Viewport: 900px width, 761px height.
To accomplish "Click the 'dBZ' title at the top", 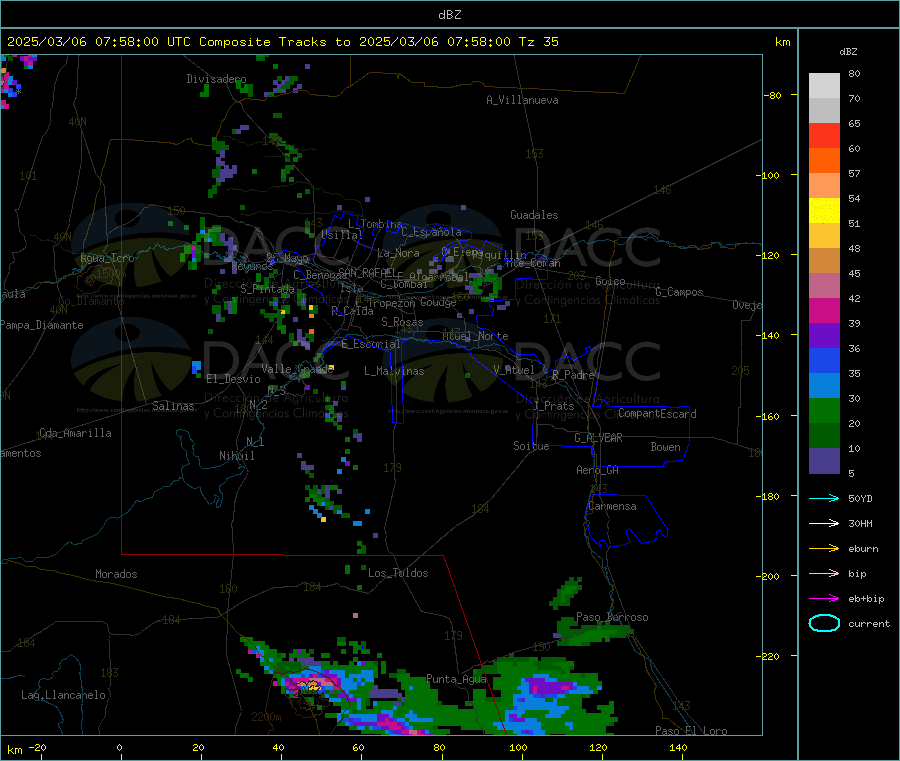I will pyautogui.click(x=449, y=15).
